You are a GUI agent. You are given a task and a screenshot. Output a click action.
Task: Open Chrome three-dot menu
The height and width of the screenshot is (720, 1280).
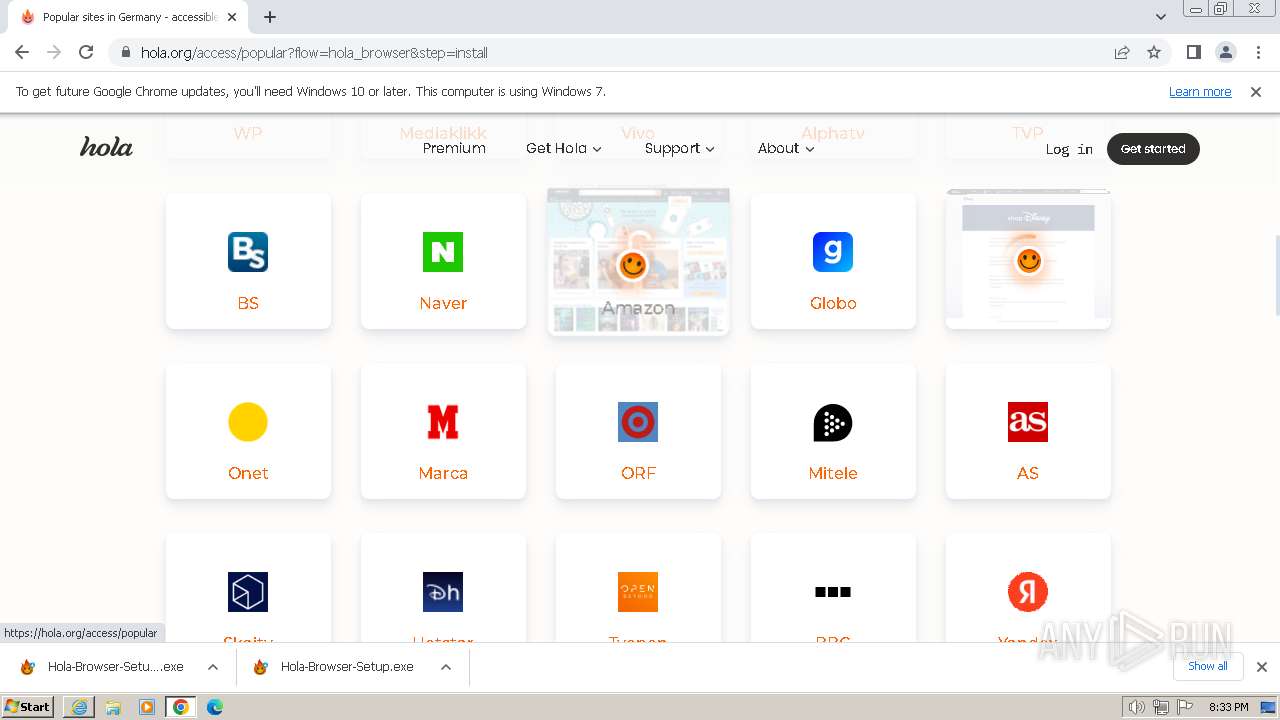1258,52
